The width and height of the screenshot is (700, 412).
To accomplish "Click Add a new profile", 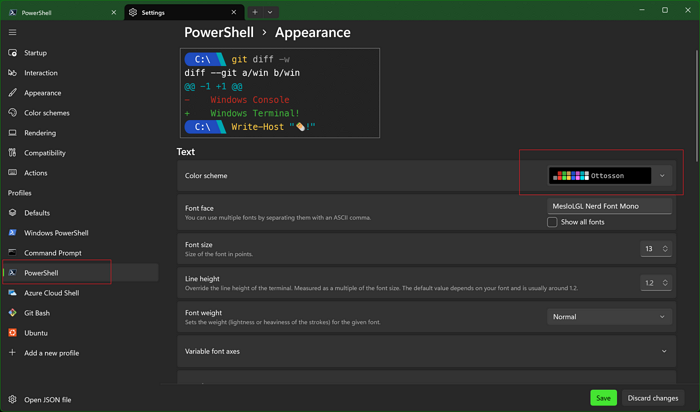I will tap(80, 352).
